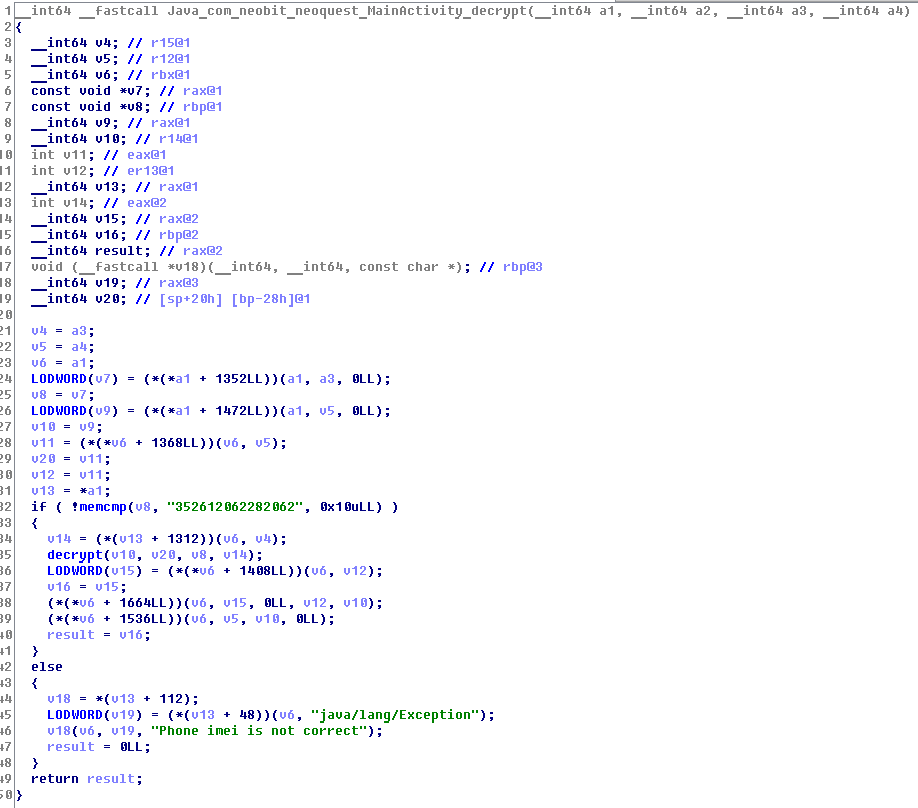Click the 112 offset in the v18 assignment
The height and width of the screenshot is (808, 918).
tap(171, 699)
